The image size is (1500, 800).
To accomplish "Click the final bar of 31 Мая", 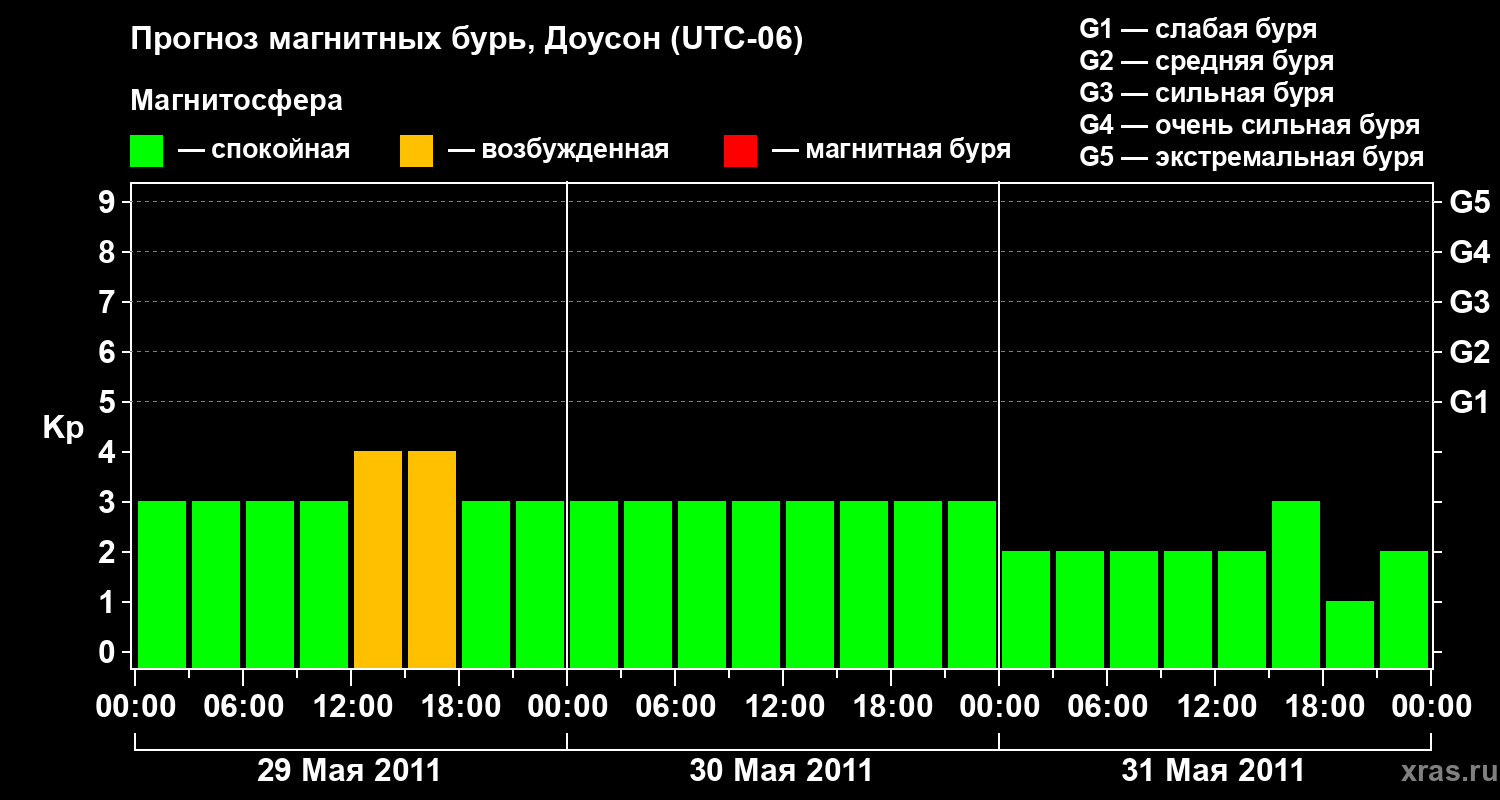I will (x=1404, y=609).
